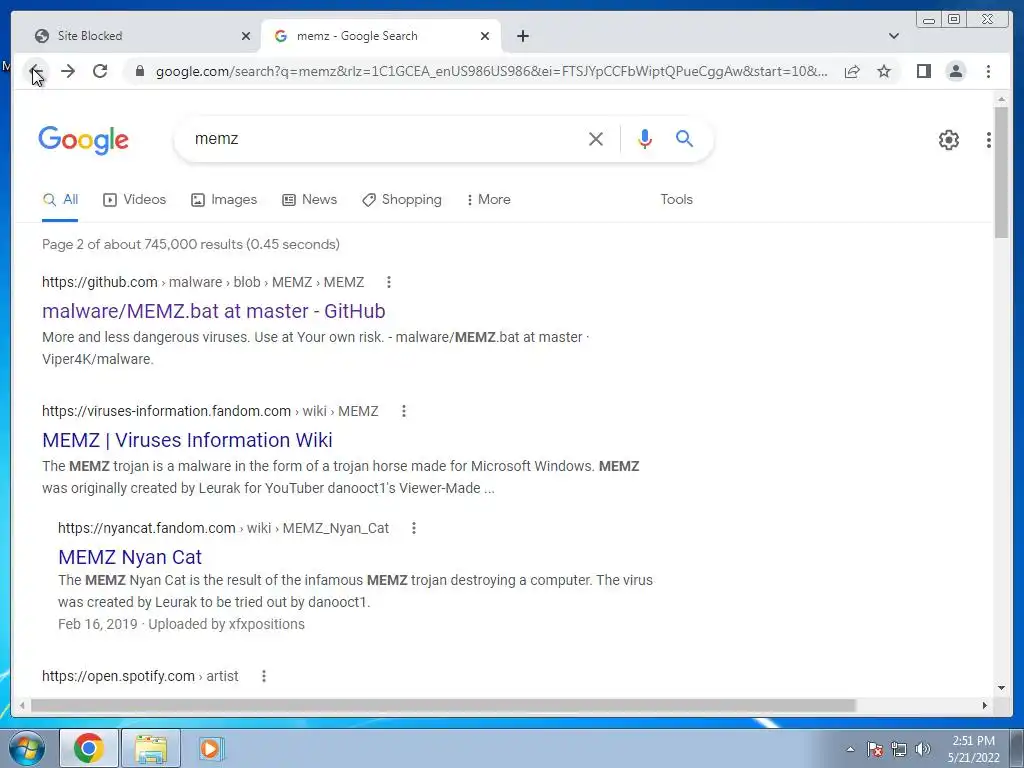Open the Google apps dots menu
This screenshot has height=768, width=1024.
(988, 140)
